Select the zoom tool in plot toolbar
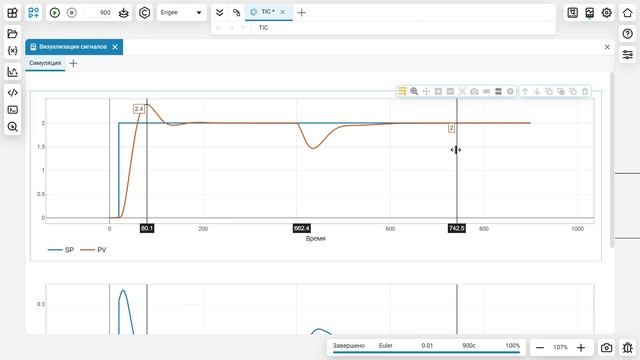Screen dimensions: 640x360 (x=414, y=91)
